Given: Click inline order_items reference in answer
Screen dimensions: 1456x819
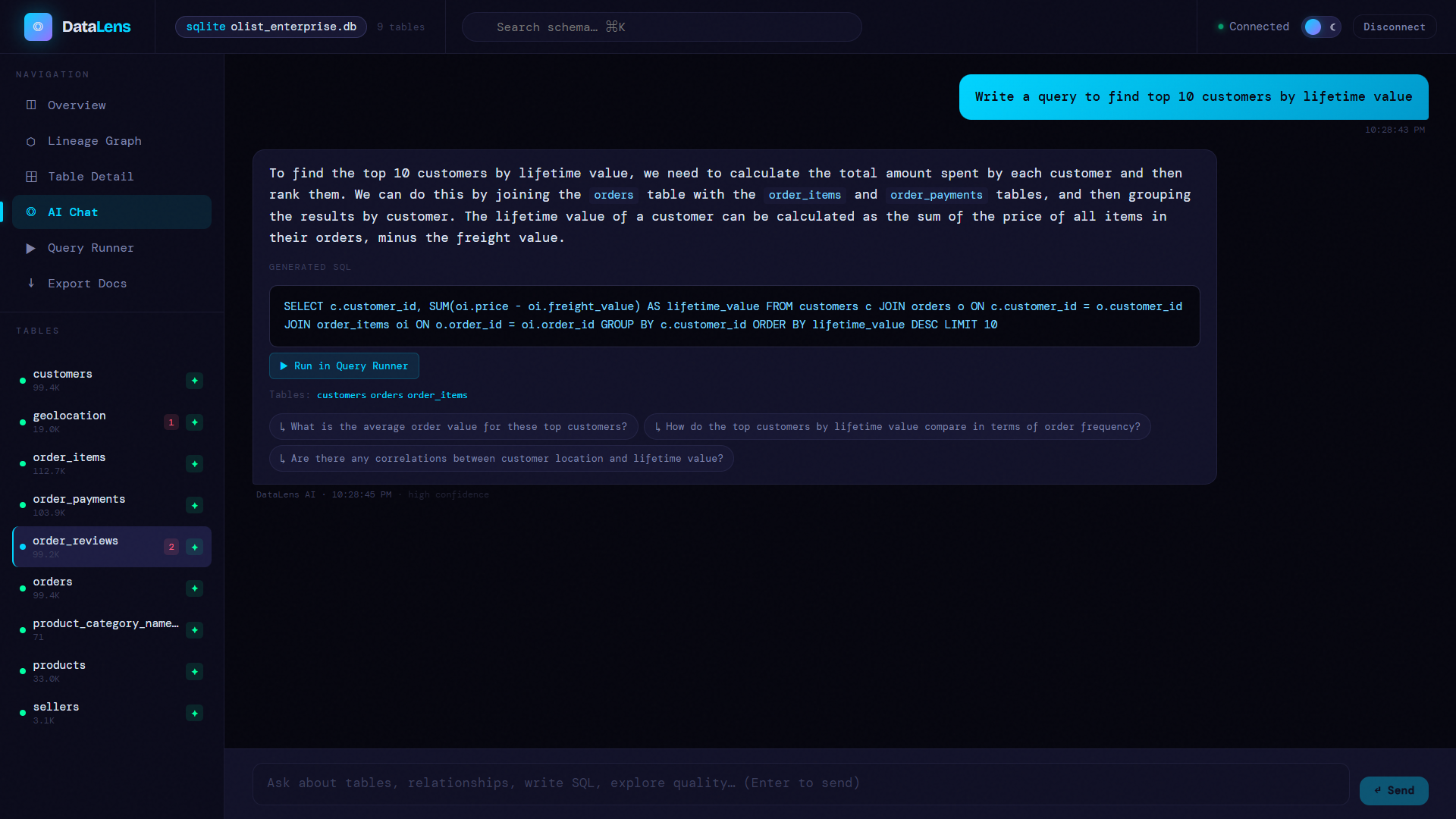Looking at the screenshot, I should click(x=805, y=195).
